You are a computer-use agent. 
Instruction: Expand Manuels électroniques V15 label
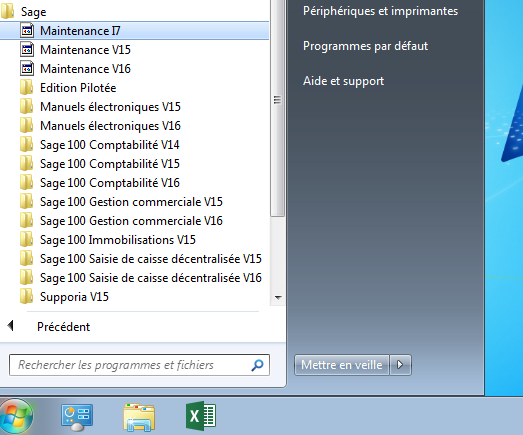click(110, 107)
